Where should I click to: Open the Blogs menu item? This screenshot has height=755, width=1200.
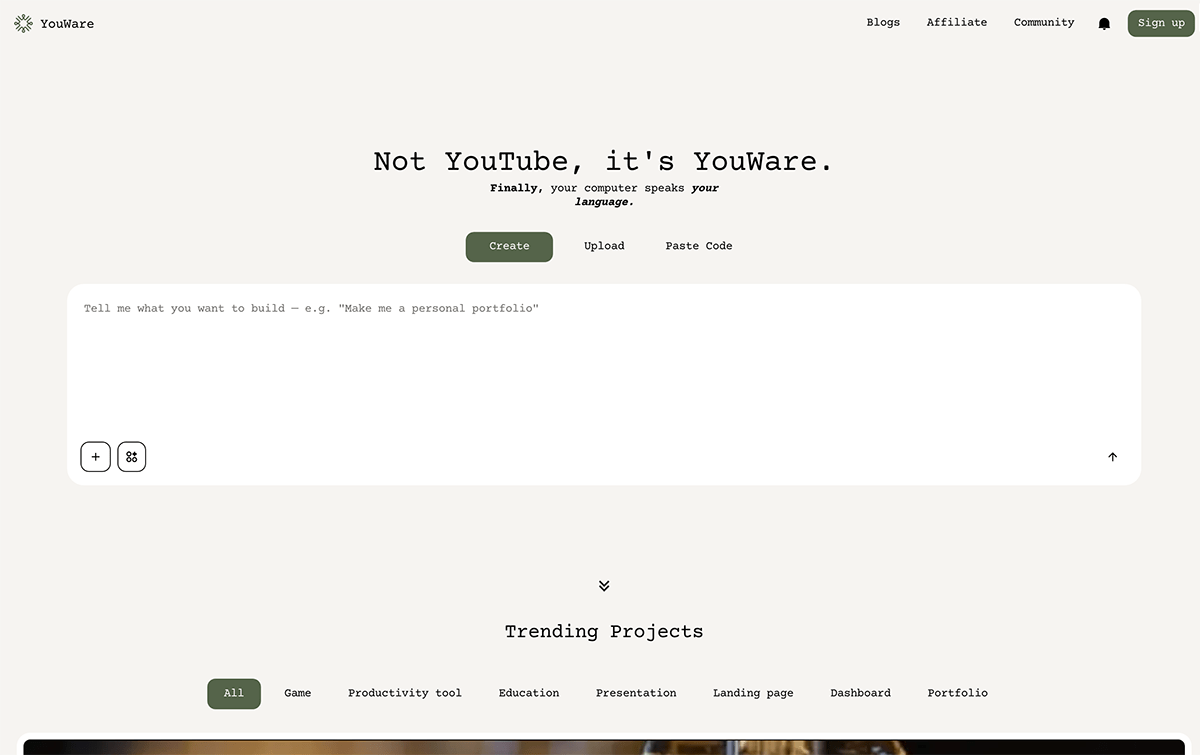click(x=883, y=22)
